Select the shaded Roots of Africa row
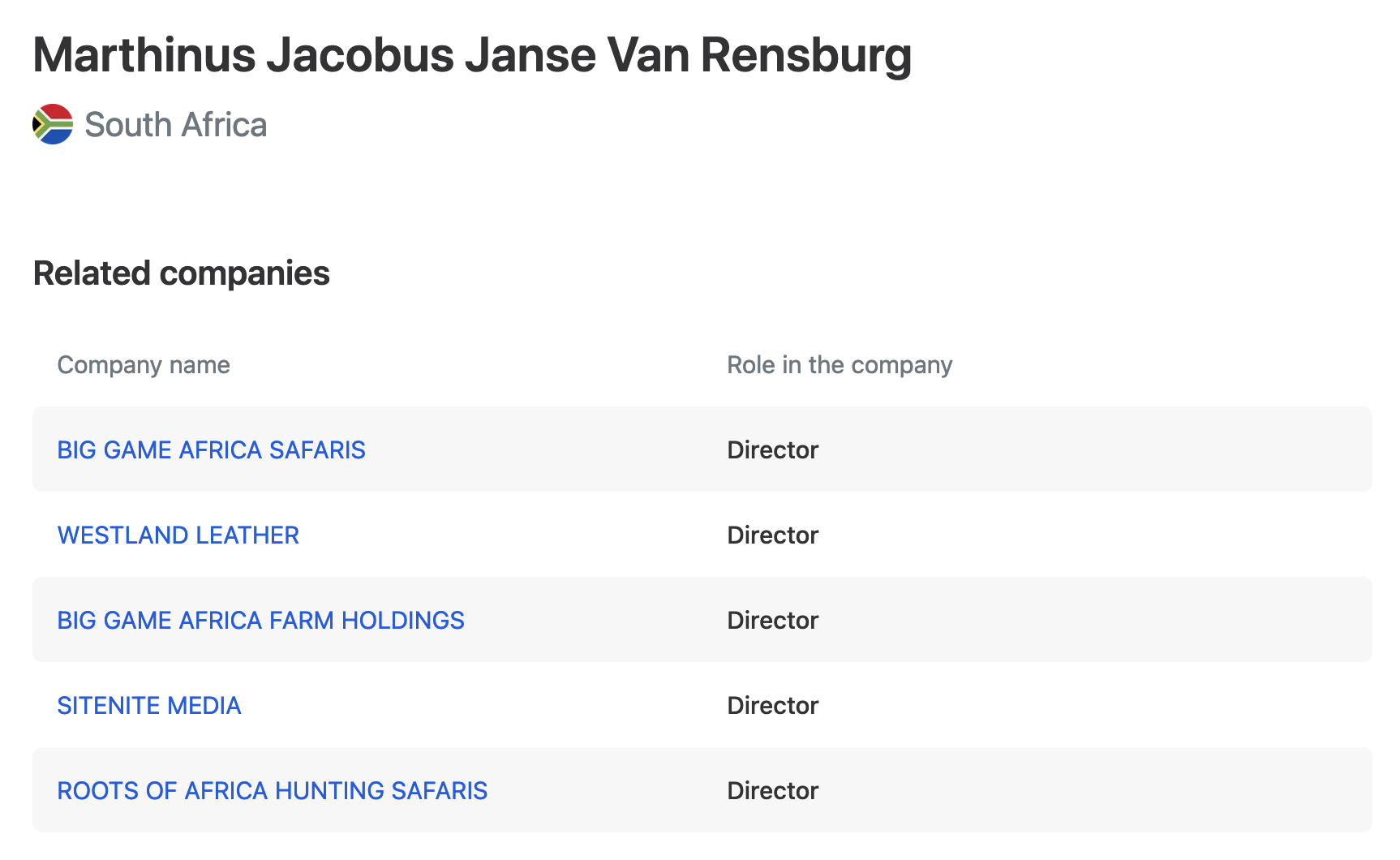The width and height of the screenshot is (1400, 860). click(702, 789)
